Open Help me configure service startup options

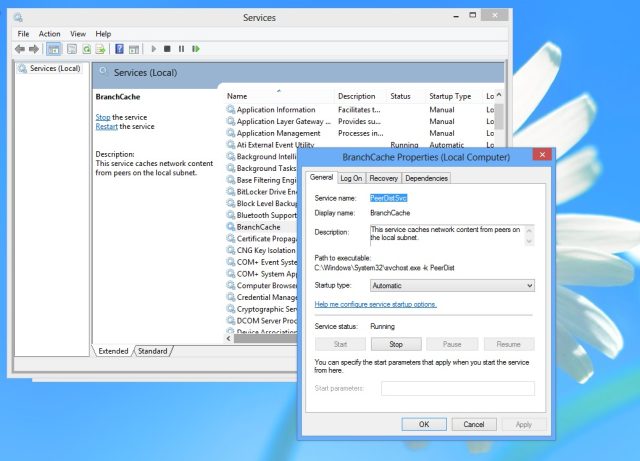[x=376, y=305]
